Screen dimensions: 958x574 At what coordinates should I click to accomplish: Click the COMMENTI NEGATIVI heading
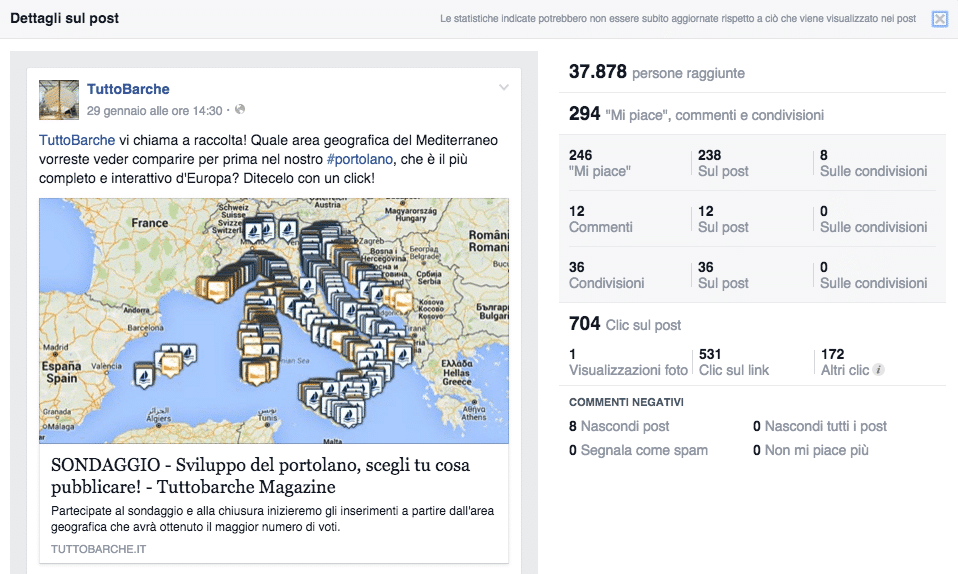[626, 402]
